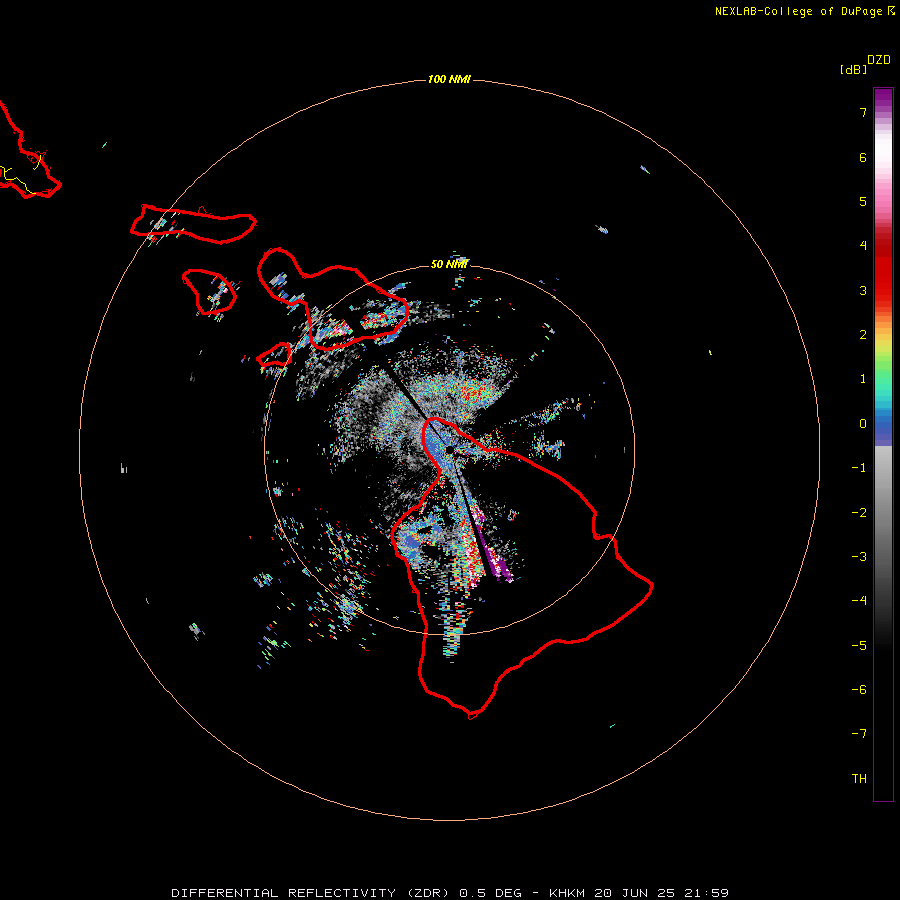900x900 pixels.
Task: Click the Lanai island outline
Action: 210,292
